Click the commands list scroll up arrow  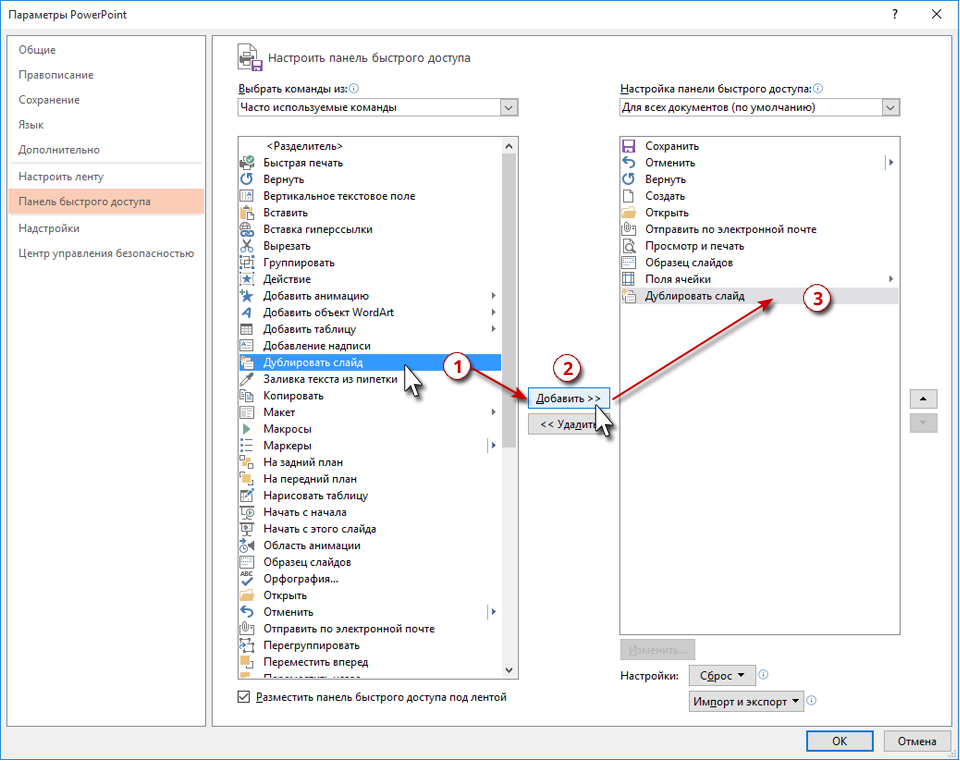[509, 146]
